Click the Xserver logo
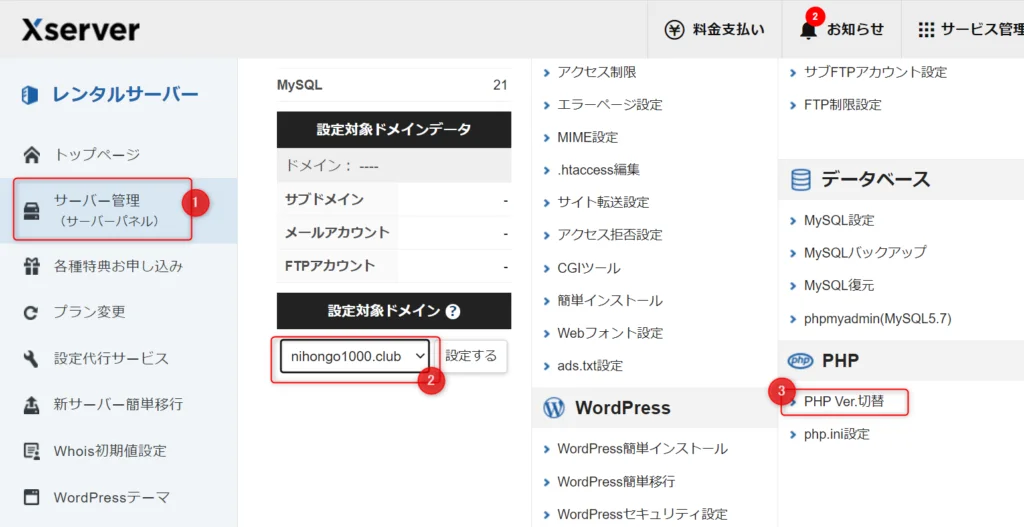The height and width of the screenshot is (527, 1024). coord(81,29)
